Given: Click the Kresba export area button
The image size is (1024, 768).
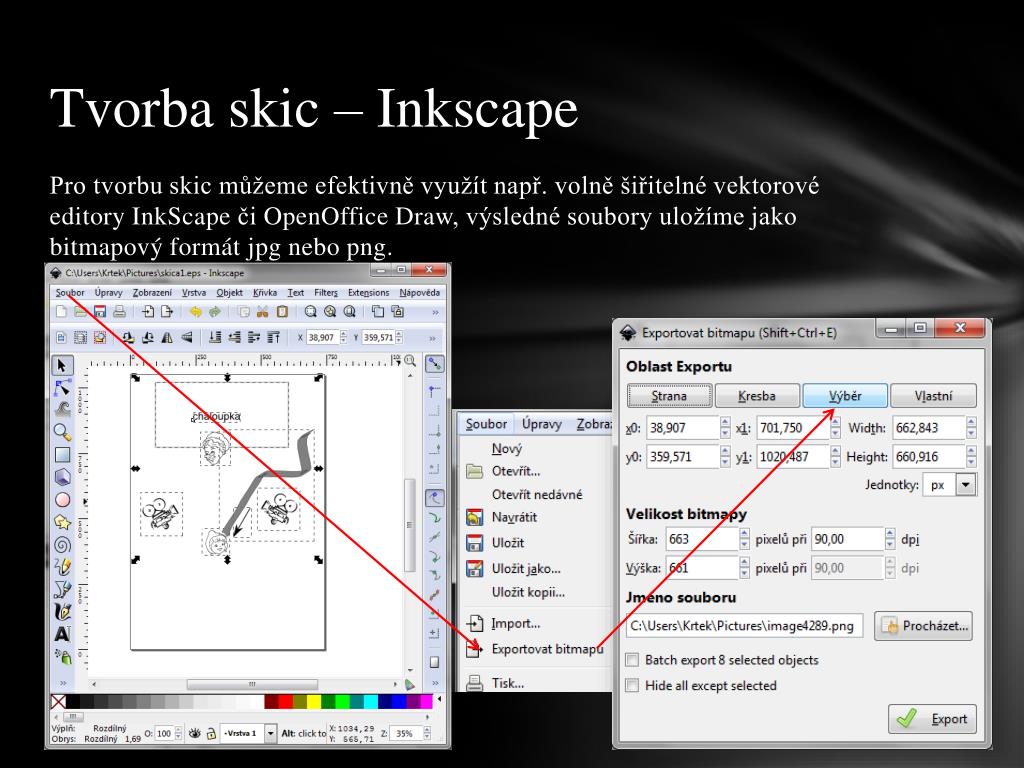Looking at the screenshot, I should (757, 396).
